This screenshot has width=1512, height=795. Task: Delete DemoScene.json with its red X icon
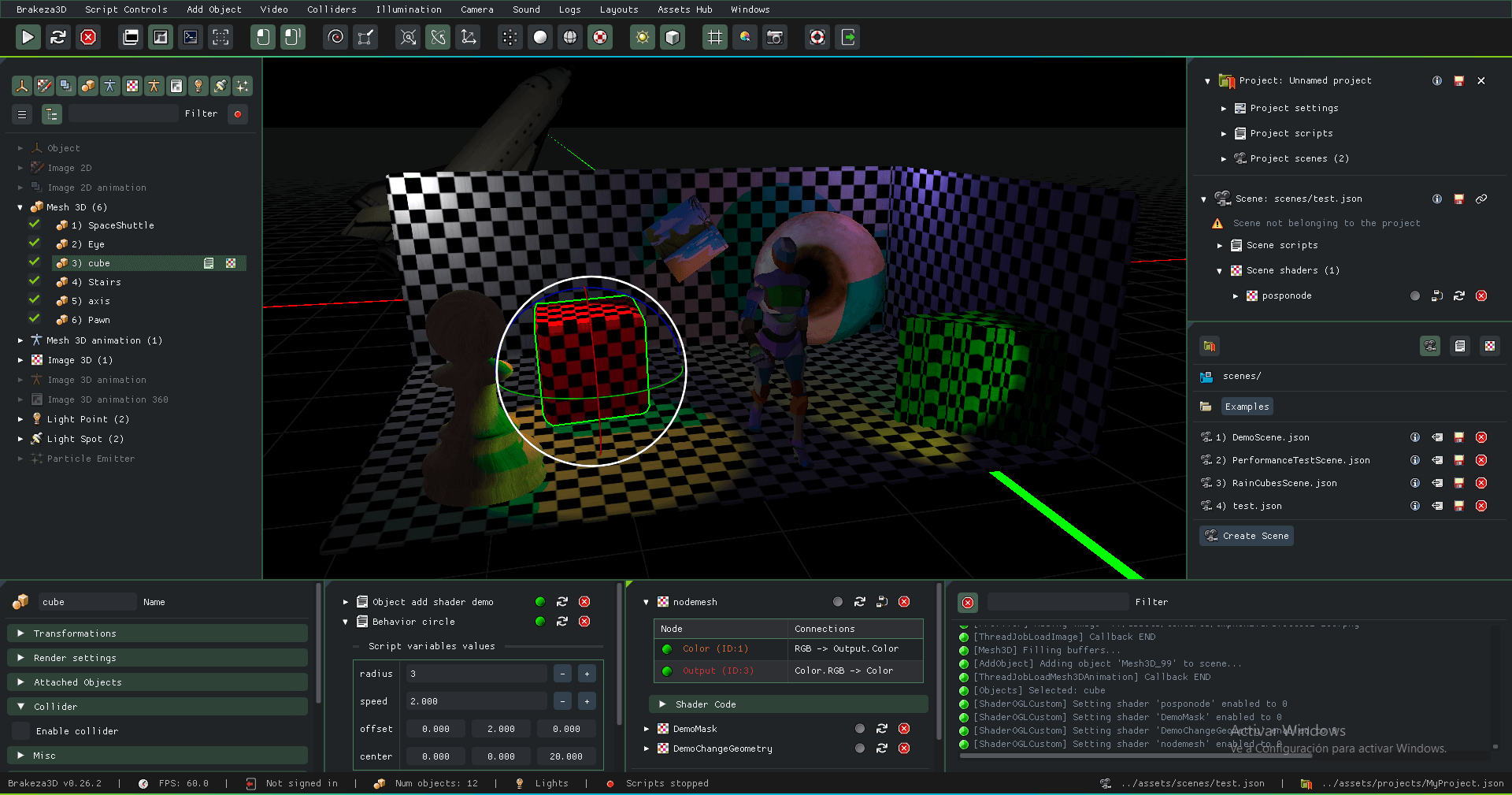tap(1480, 437)
